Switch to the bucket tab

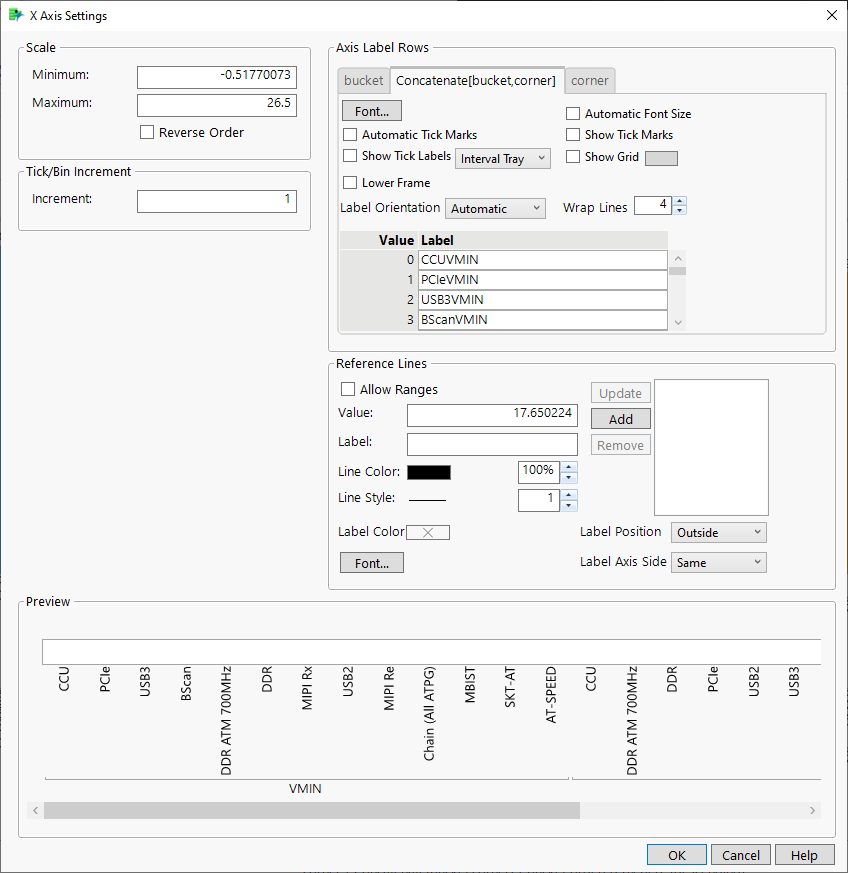(x=363, y=80)
